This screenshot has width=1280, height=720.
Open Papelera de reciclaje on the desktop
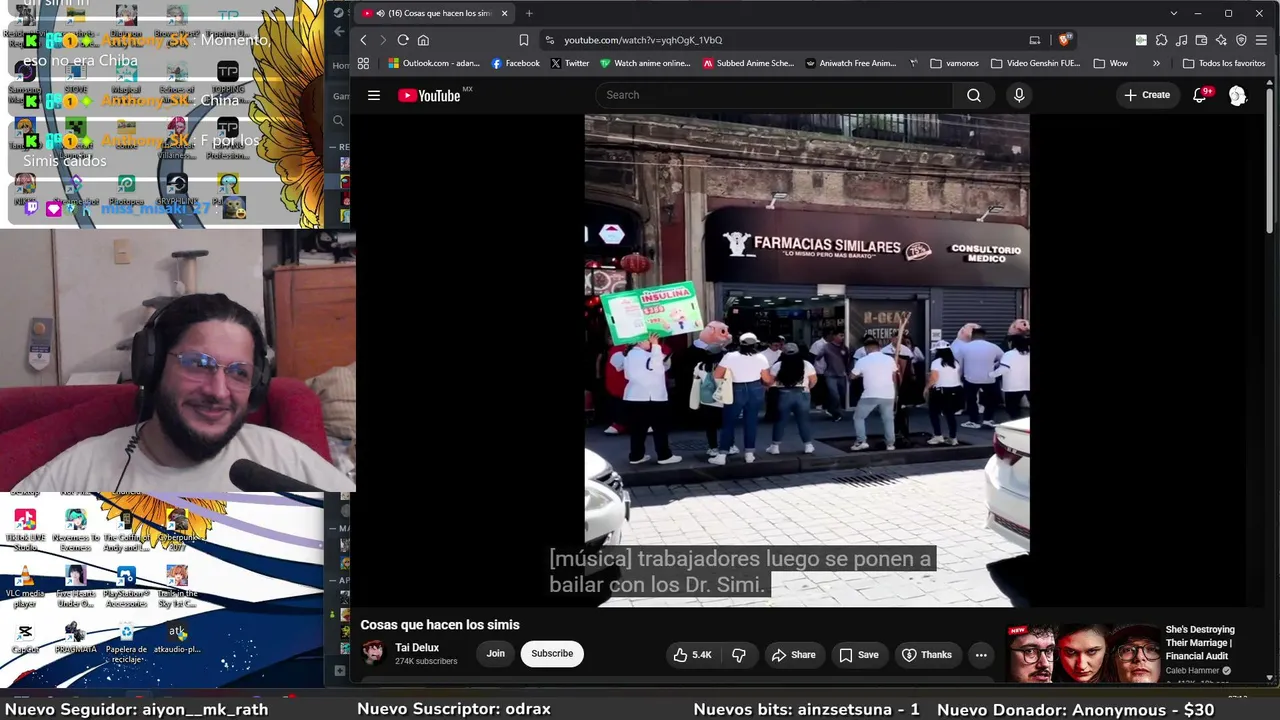[x=126, y=641]
